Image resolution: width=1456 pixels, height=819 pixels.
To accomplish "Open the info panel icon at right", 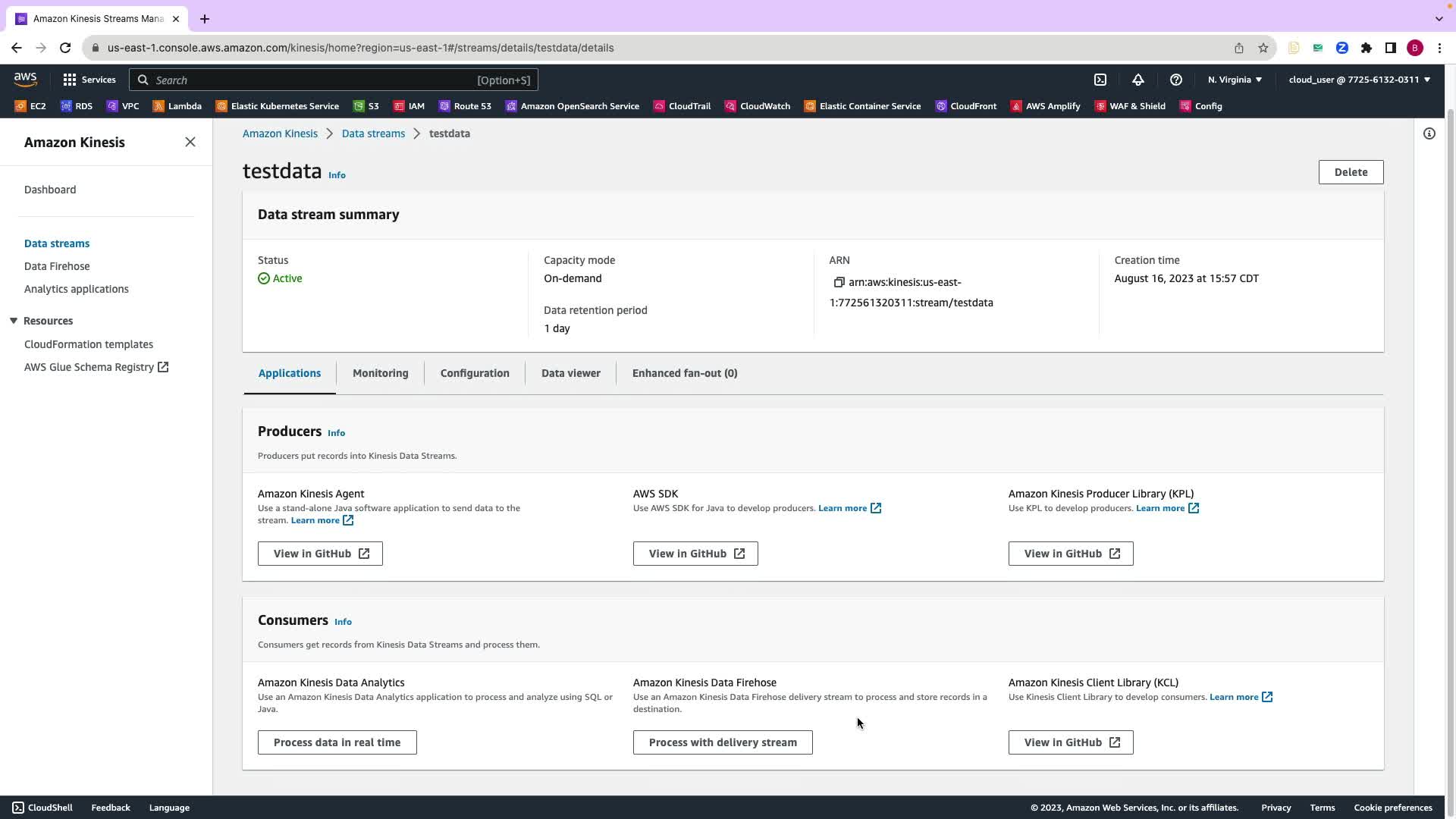I will click(1429, 133).
